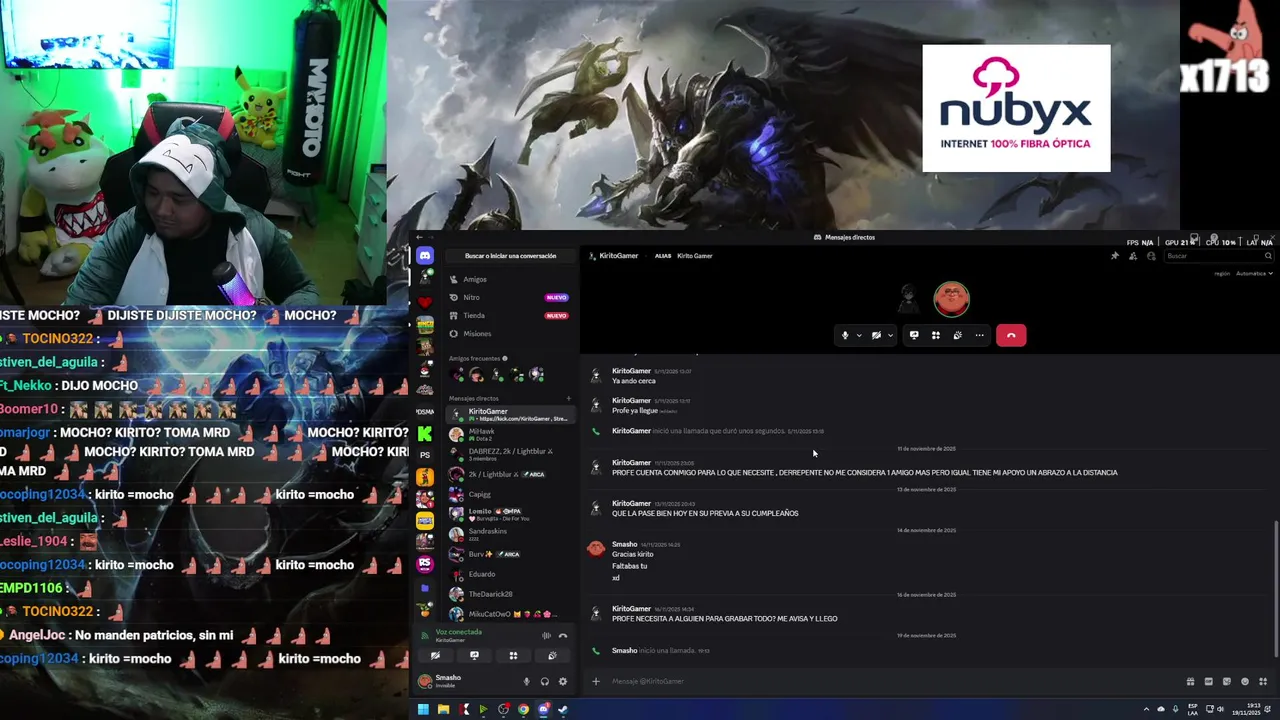Open Google Chrome from taskbar
Viewport: 1280px width, 720px height.
pyautogui.click(x=523, y=710)
